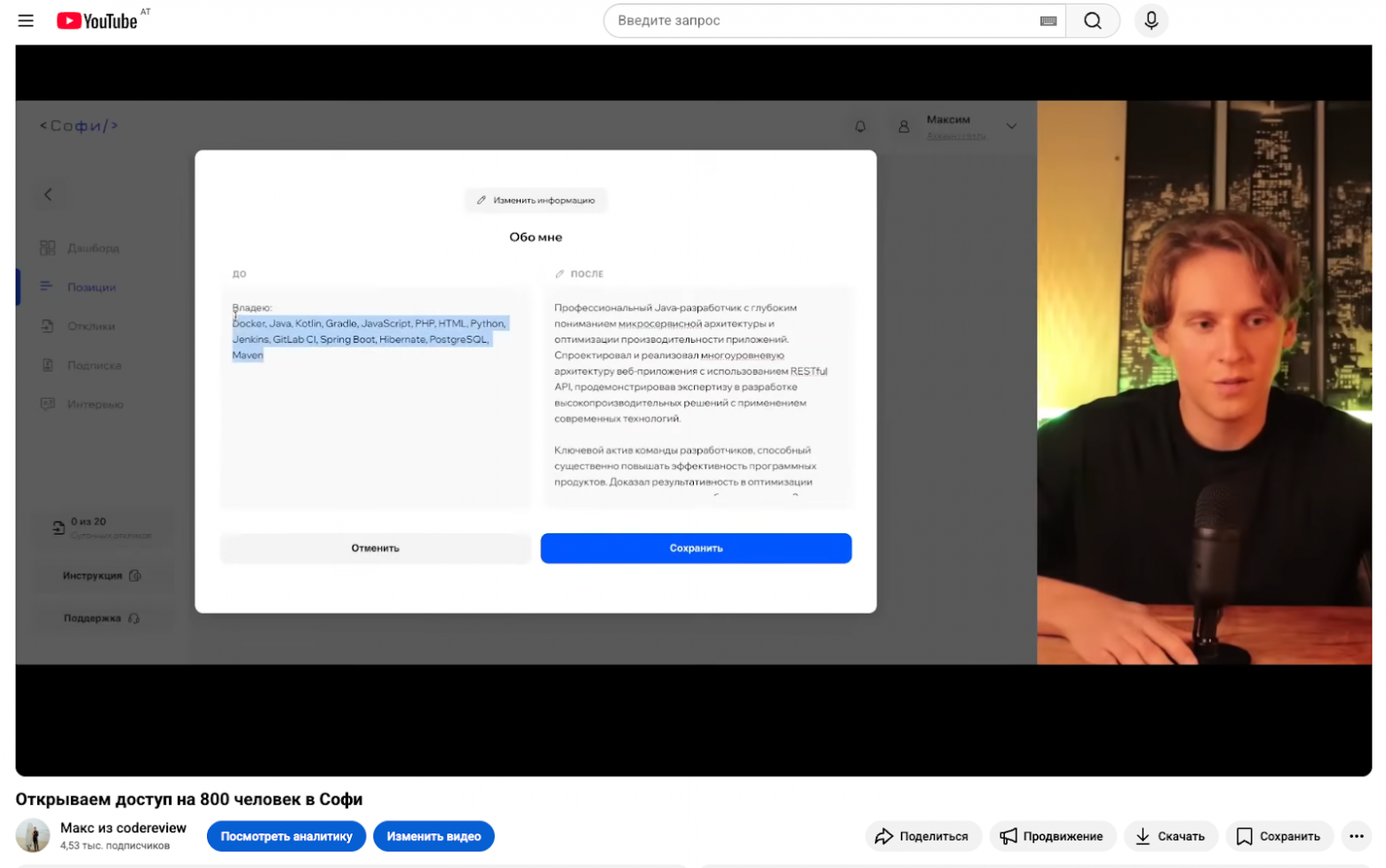The width and height of the screenshot is (1386, 868).
Task: Open 'Отклики' in the Софи sidebar
Action: pyautogui.click(x=77, y=326)
